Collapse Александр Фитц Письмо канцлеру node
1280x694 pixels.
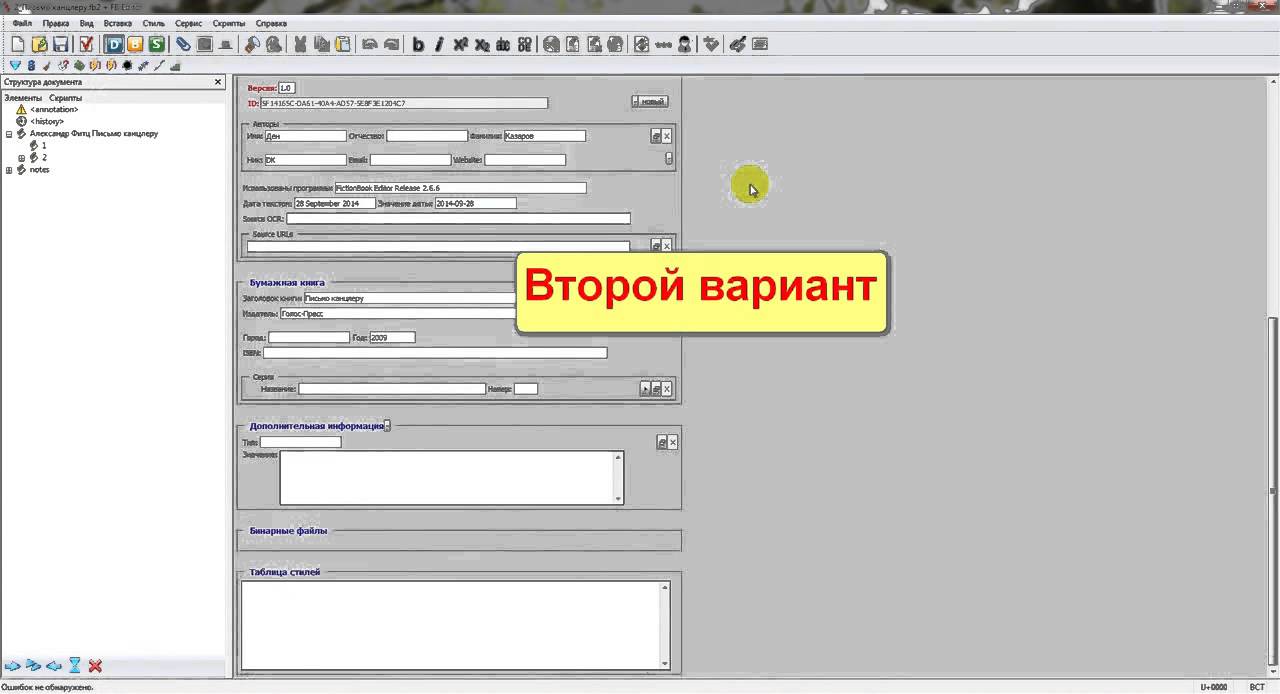coord(9,134)
